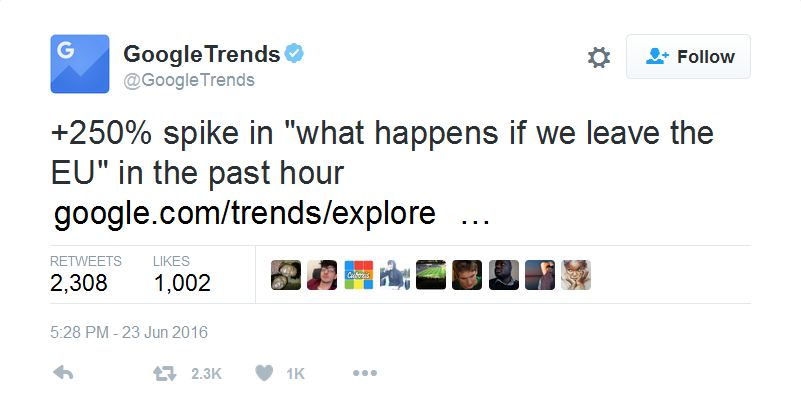This screenshot has height=420, width=801.
Task: Expand the truncated link ellipsis
Action: coord(474,216)
